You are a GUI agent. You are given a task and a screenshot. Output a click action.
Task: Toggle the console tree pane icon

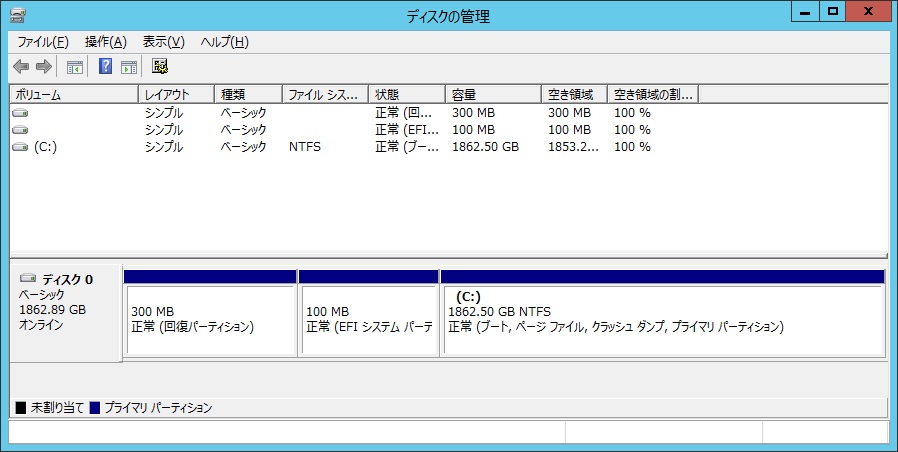click(74, 67)
